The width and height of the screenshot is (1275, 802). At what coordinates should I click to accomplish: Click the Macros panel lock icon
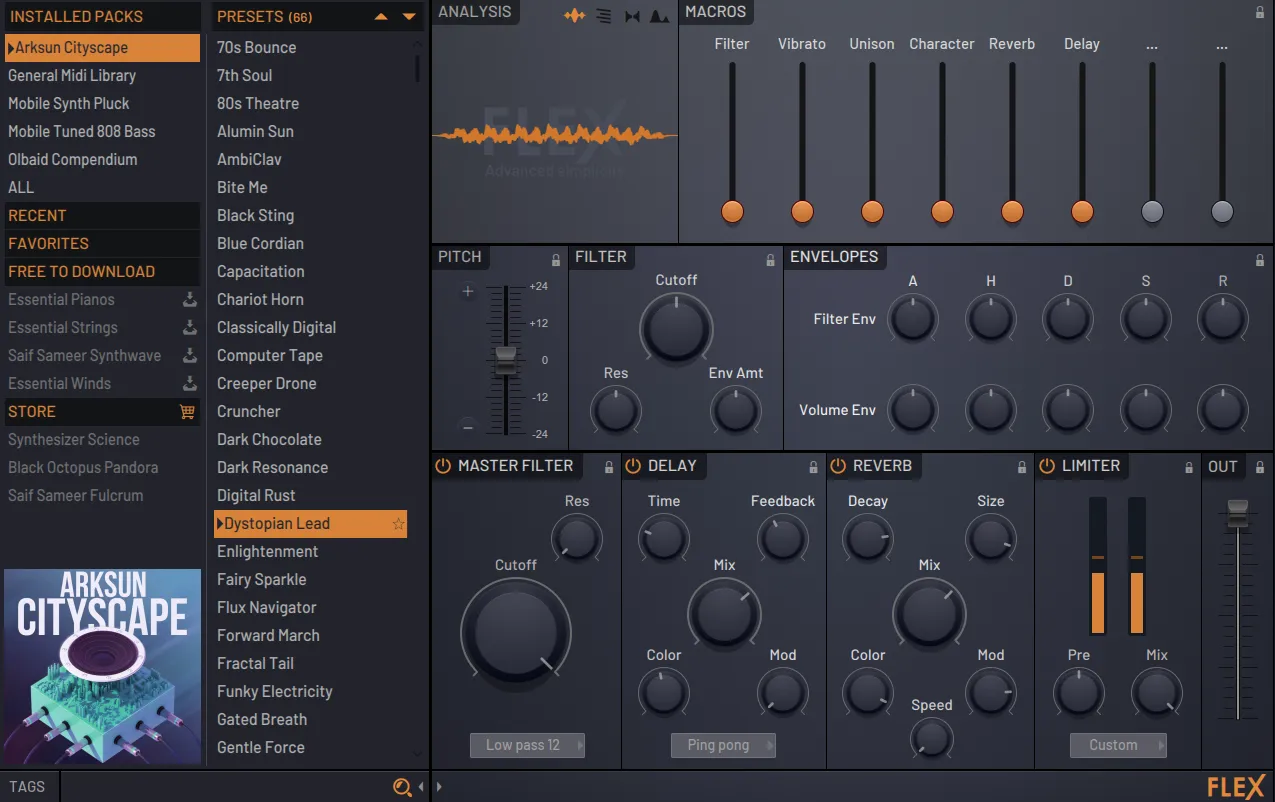click(1260, 13)
